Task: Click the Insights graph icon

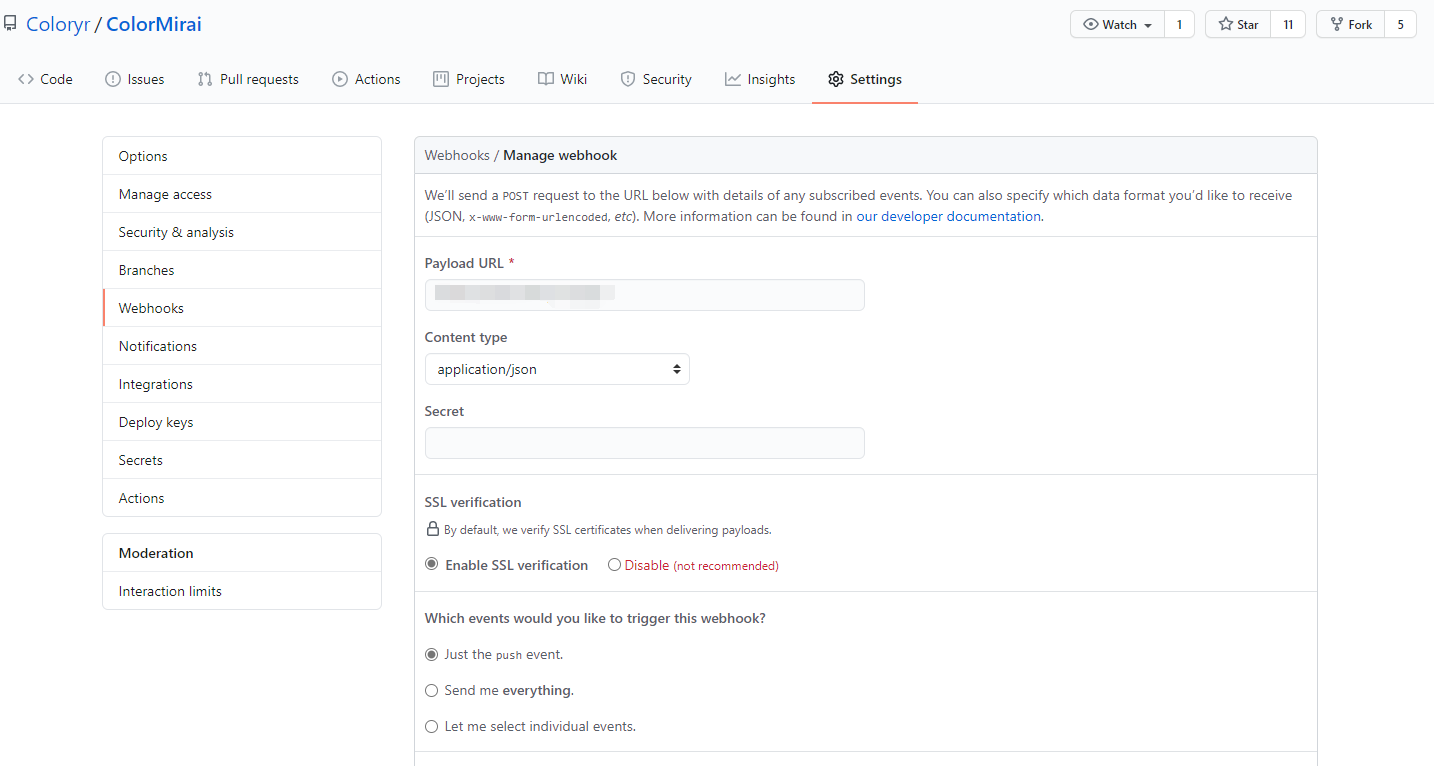Action: coord(733,79)
